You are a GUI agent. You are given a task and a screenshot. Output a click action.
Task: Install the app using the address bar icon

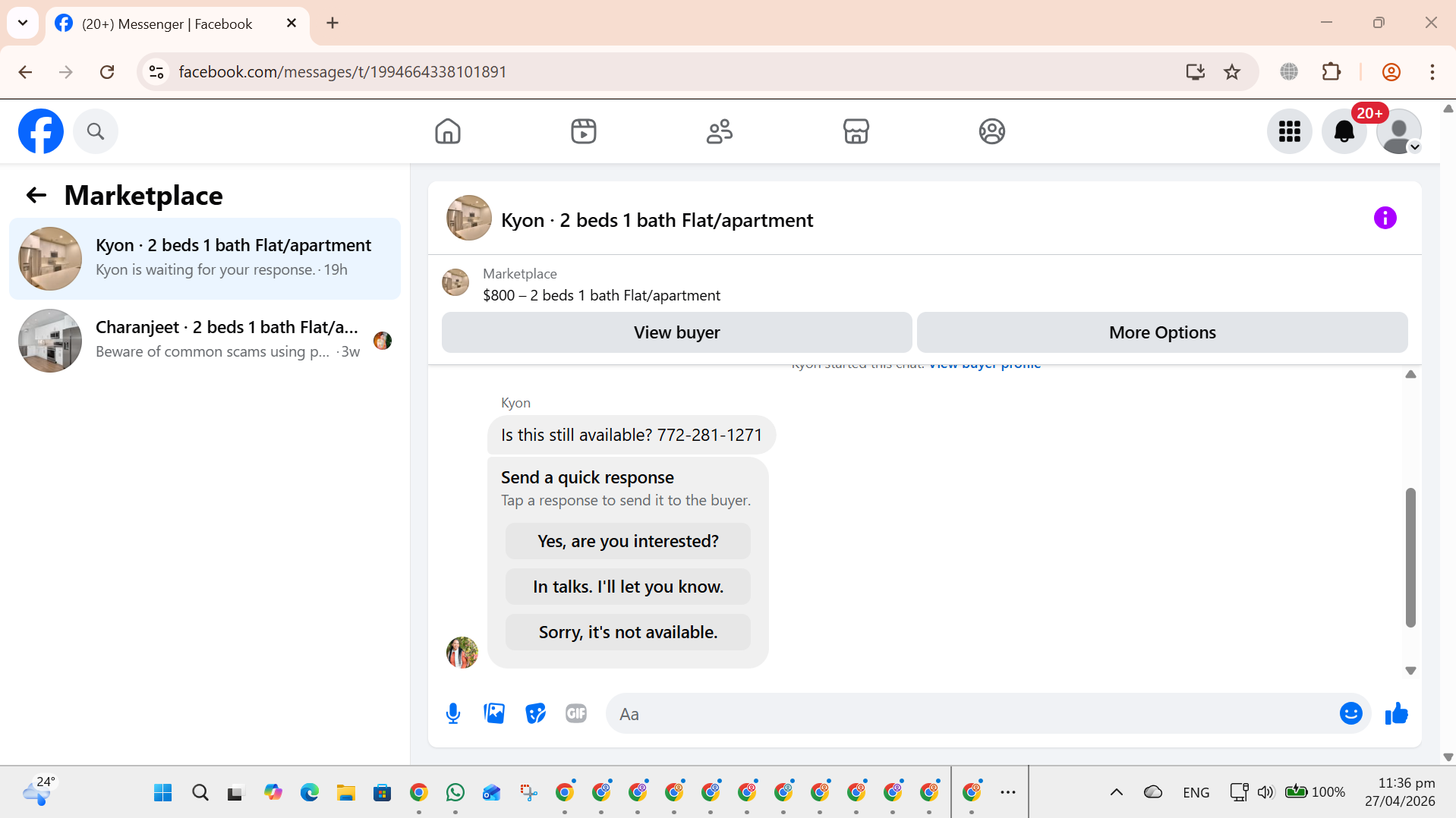point(1196,72)
